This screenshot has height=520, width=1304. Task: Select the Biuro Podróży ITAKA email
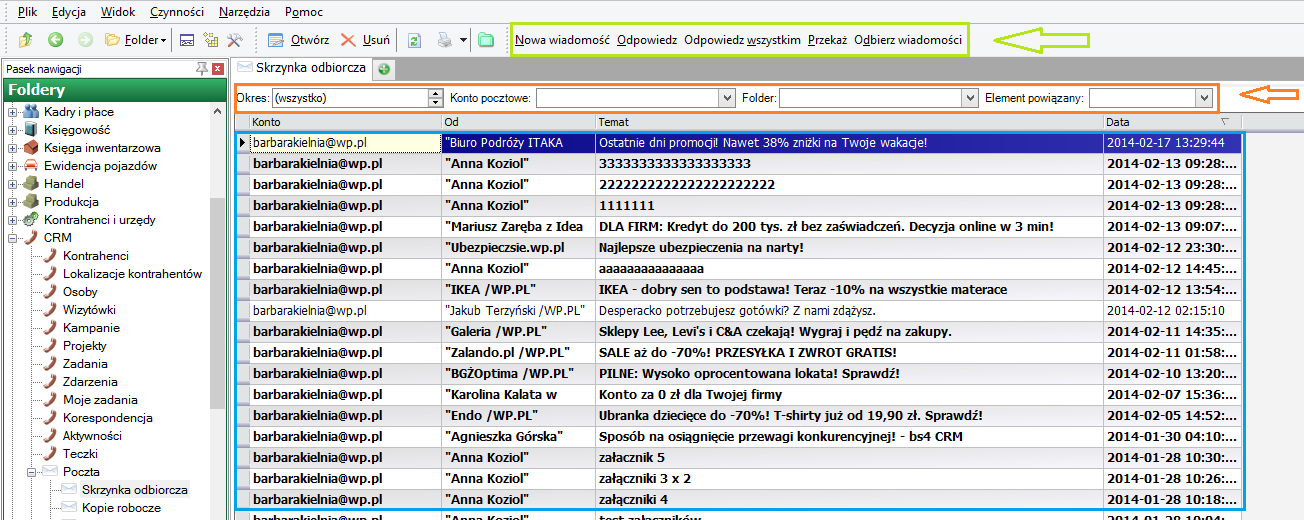pos(740,143)
